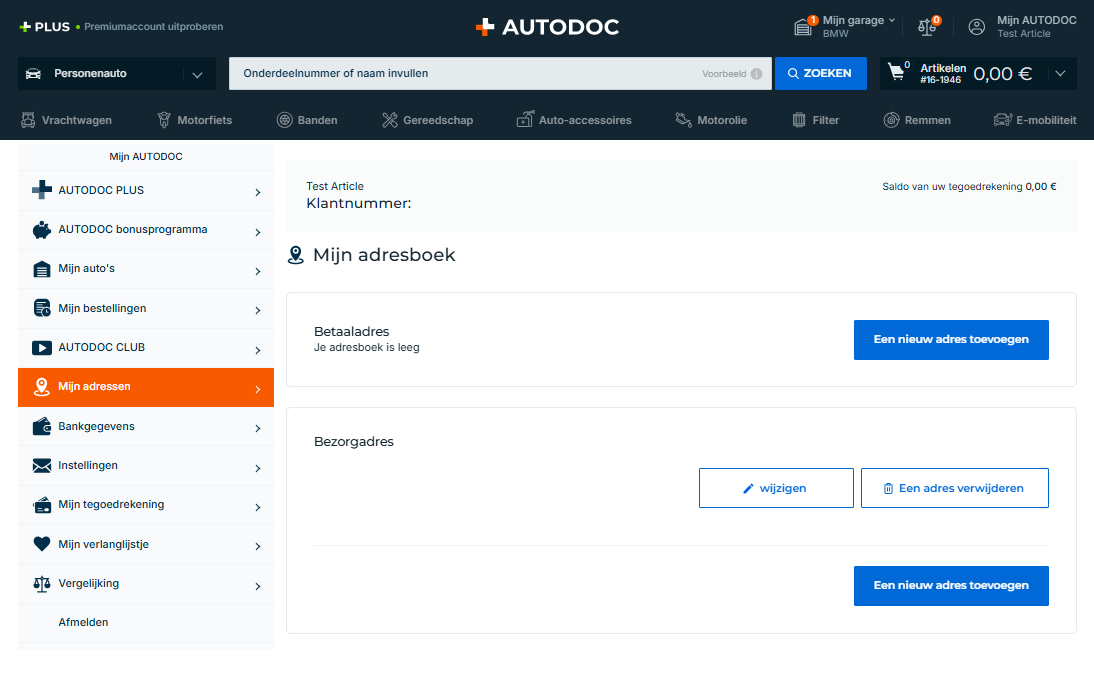Open the shopping cart icon
The width and height of the screenshot is (1094, 682).
[x=897, y=73]
